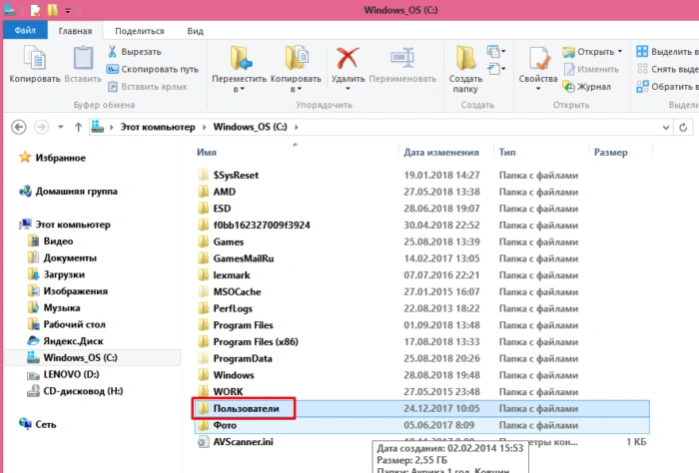This screenshot has width=699, height=473.
Task: Click Выделить все option
Action: [667, 52]
